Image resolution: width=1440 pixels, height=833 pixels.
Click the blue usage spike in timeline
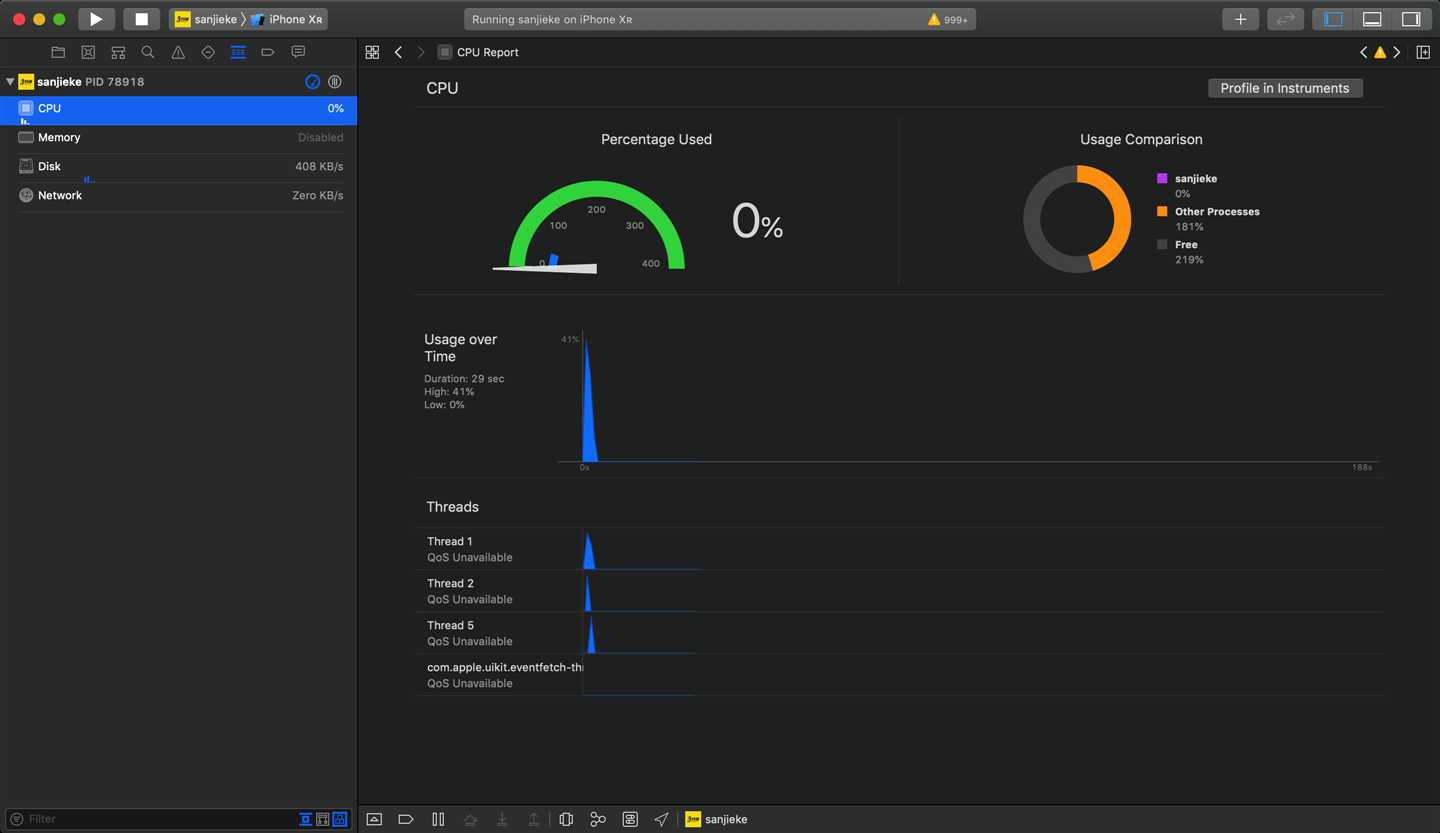pos(589,400)
